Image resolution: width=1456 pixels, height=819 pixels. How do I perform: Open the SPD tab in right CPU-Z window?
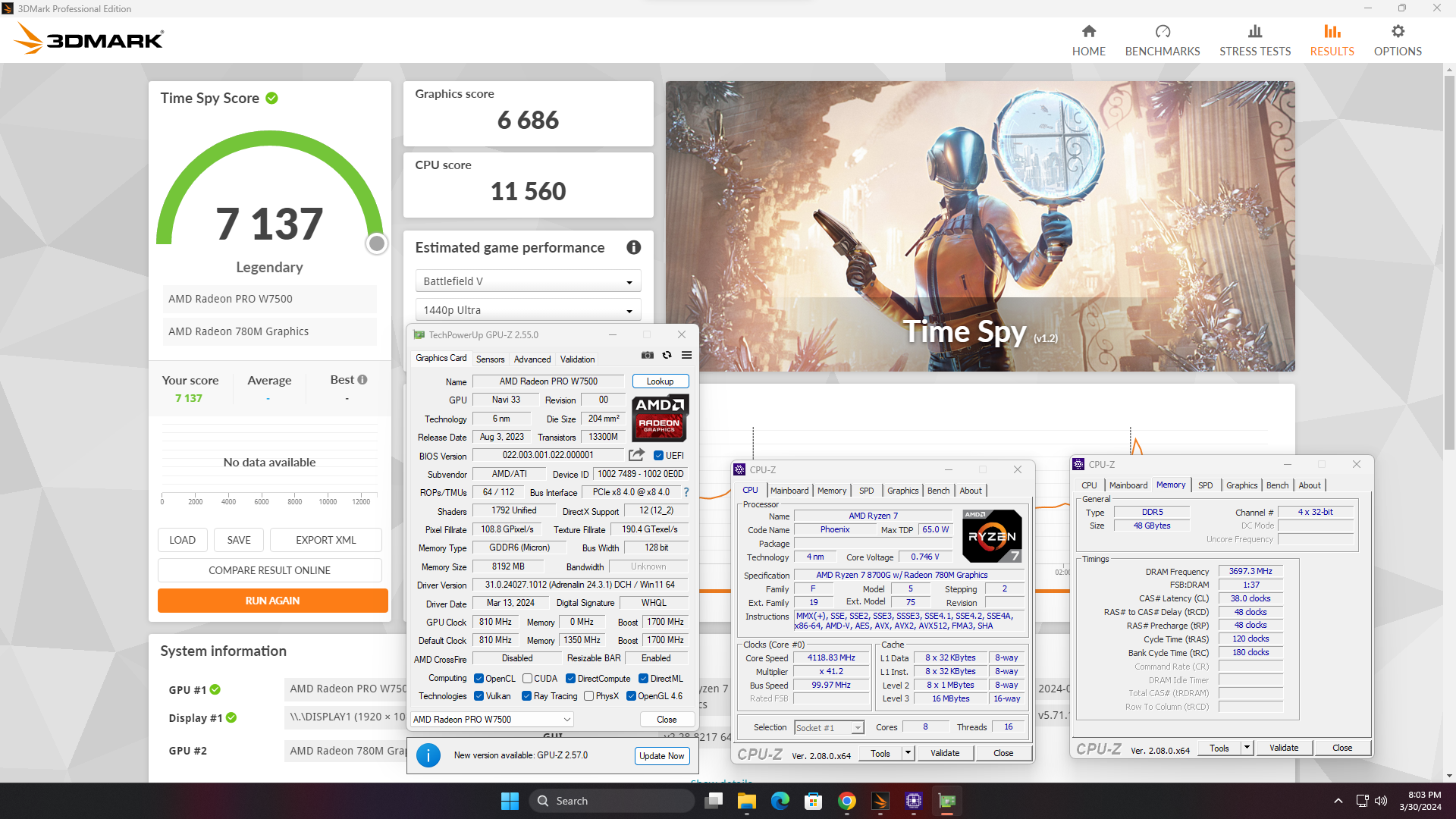pos(1205,485)
